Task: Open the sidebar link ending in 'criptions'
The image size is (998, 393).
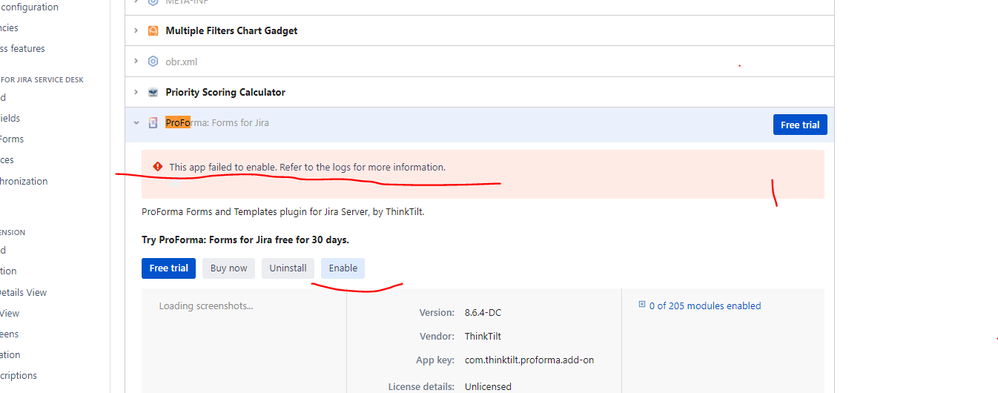Action: point(18,376)
